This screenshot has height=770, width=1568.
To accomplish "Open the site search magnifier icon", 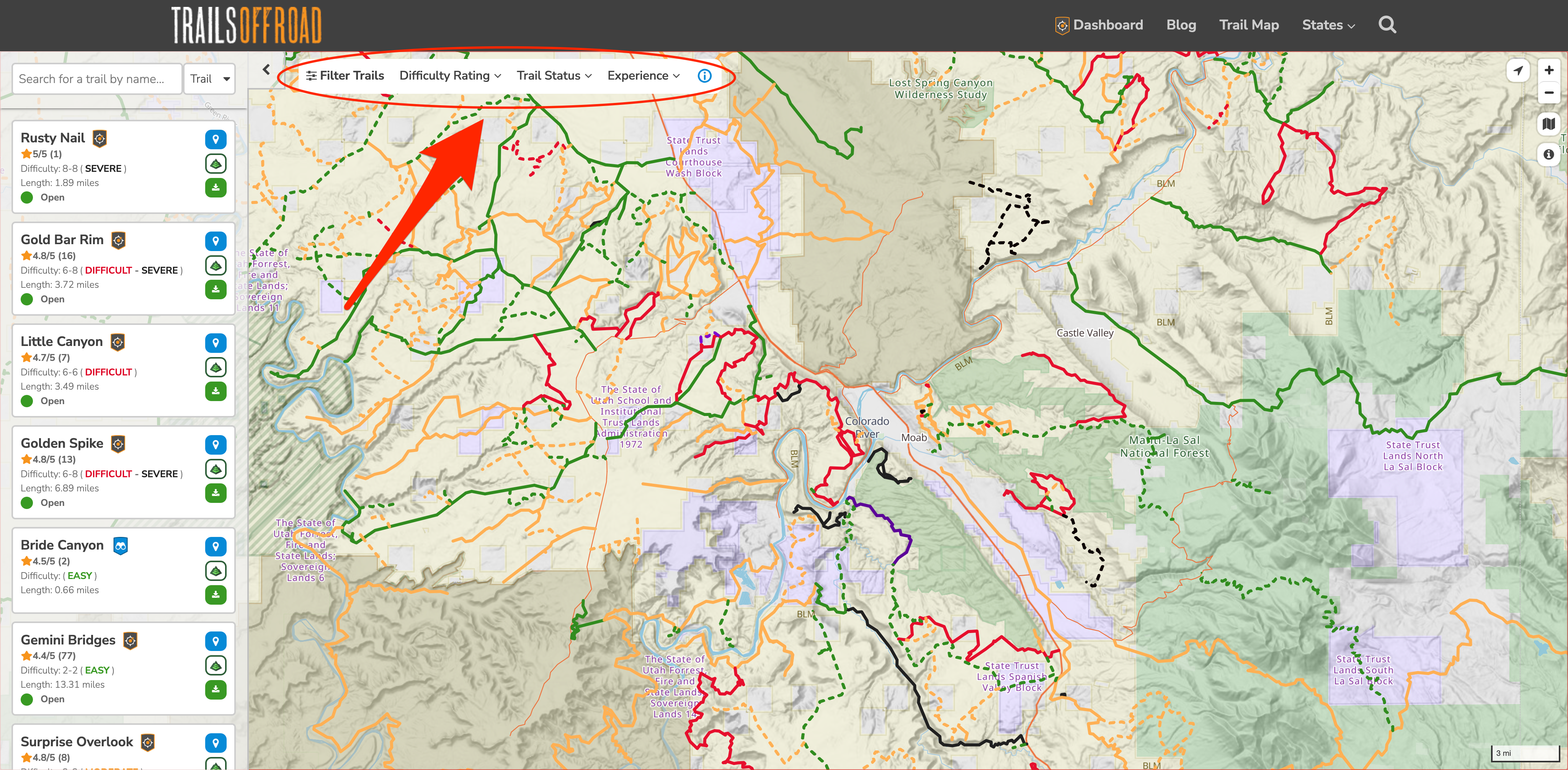I will (x=1387, y=25).
